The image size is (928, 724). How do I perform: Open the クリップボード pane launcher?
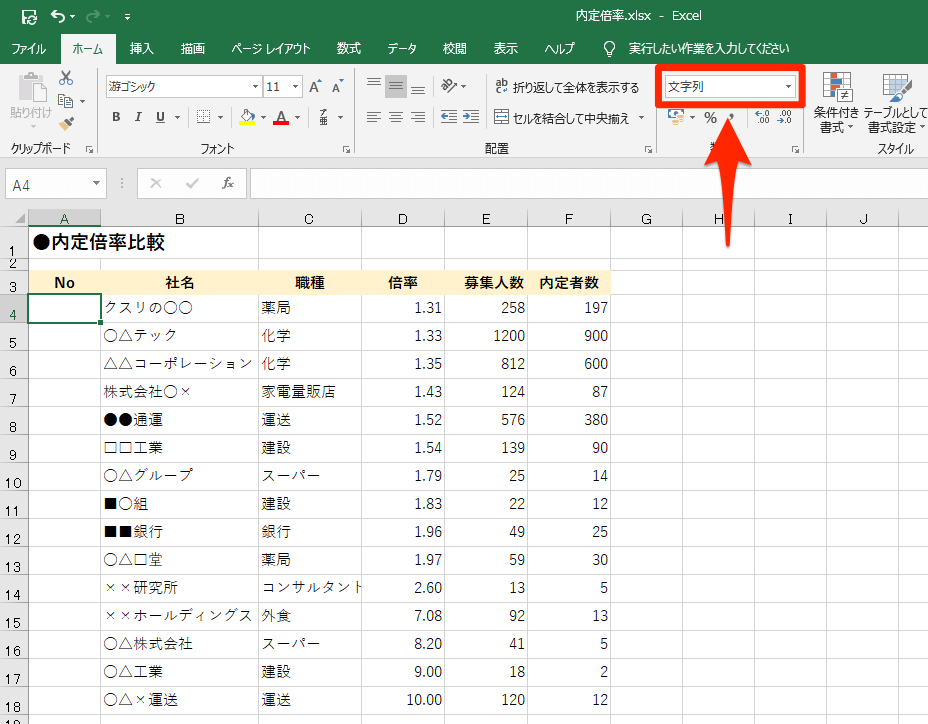click(x=89, y=150)
